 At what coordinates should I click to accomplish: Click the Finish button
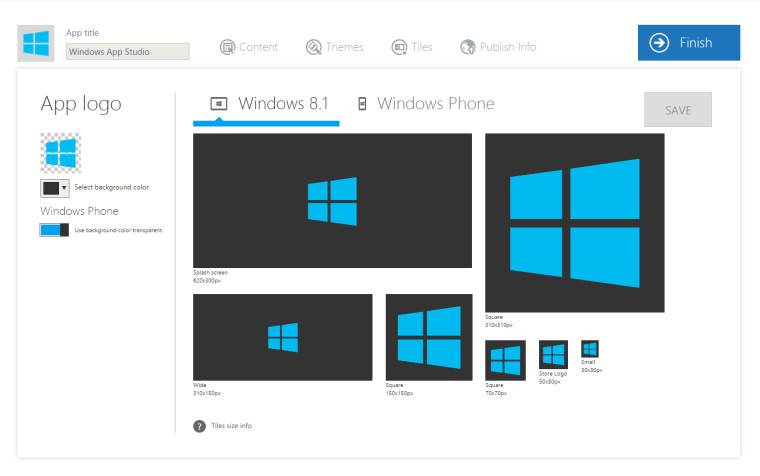(x=689, y=43)
